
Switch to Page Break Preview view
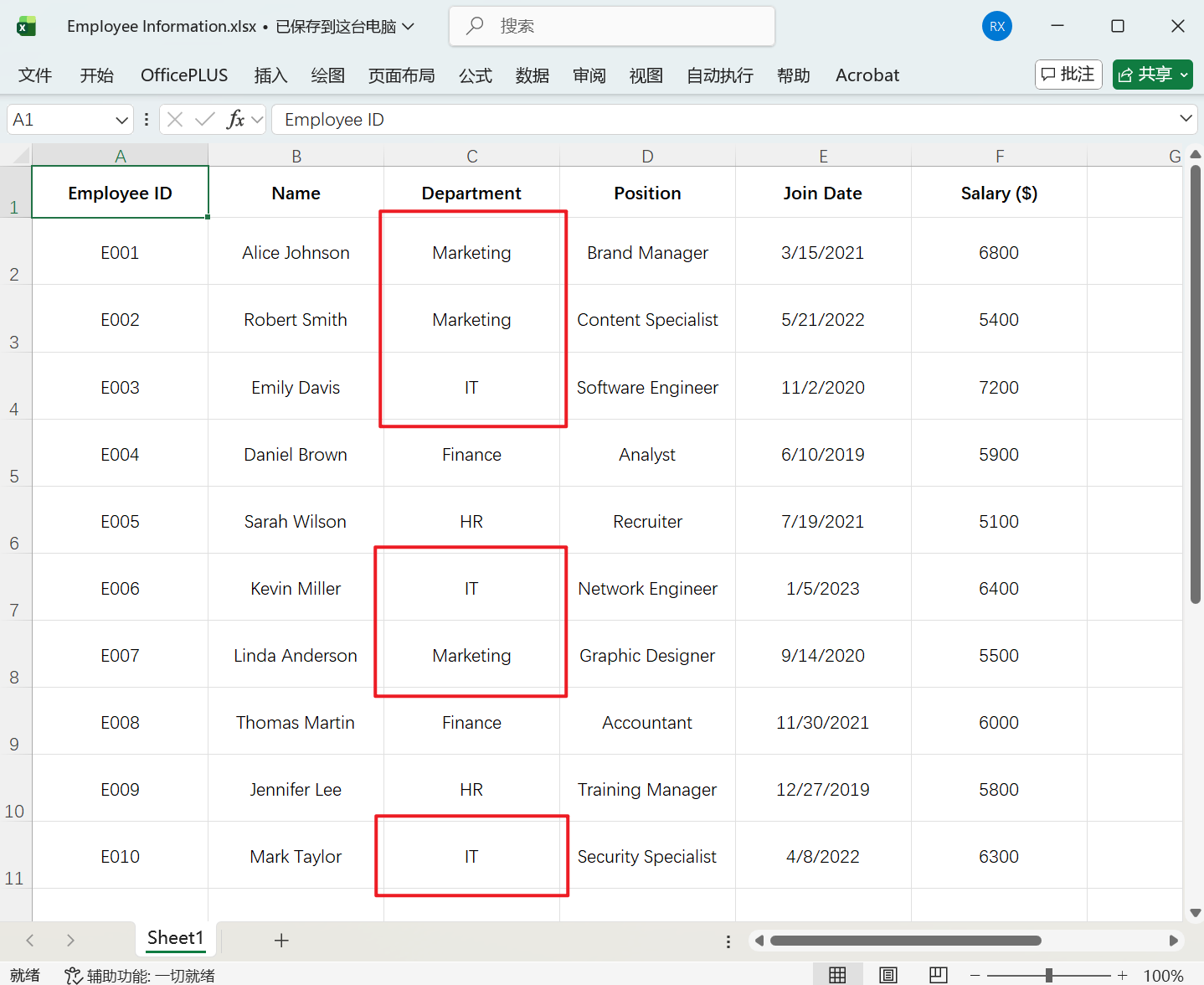pos(938,974)
